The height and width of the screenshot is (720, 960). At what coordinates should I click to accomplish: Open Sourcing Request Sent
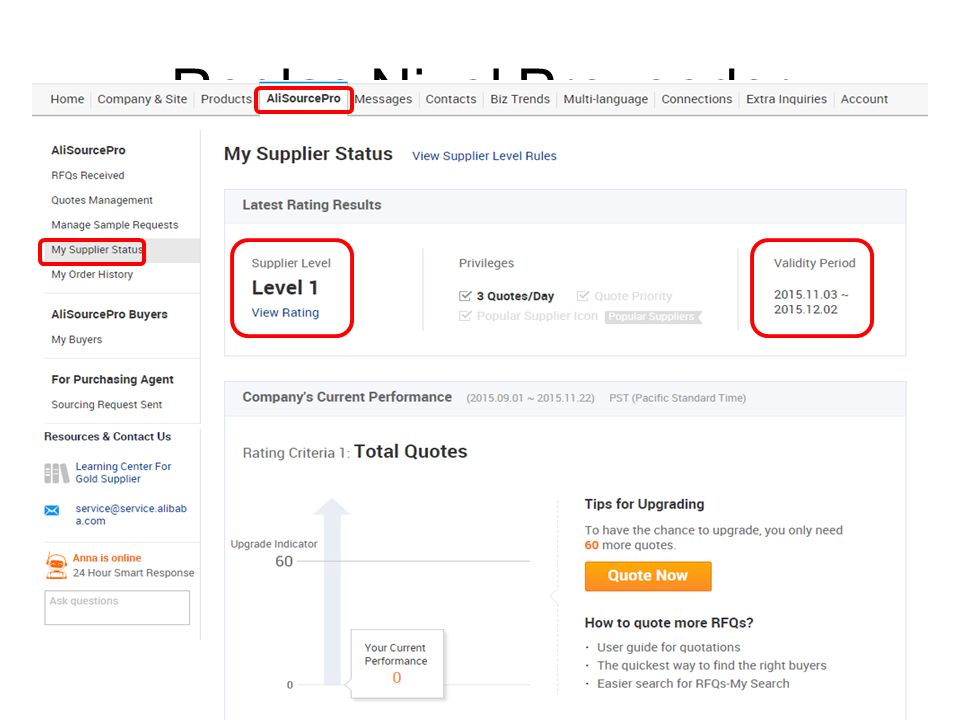107,405
